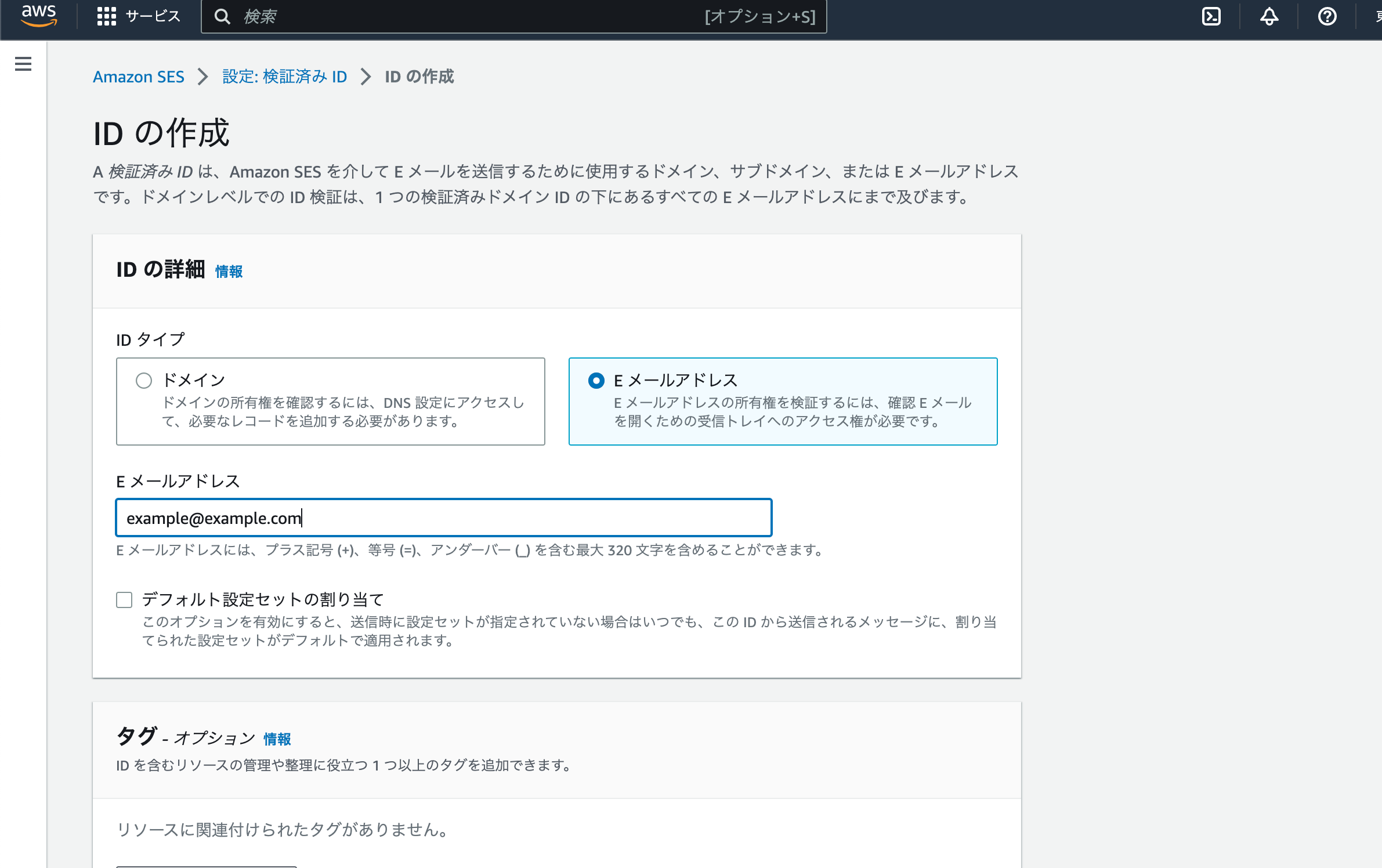
Task: Select the ドメイン radio option
Action: coord(144,381)
